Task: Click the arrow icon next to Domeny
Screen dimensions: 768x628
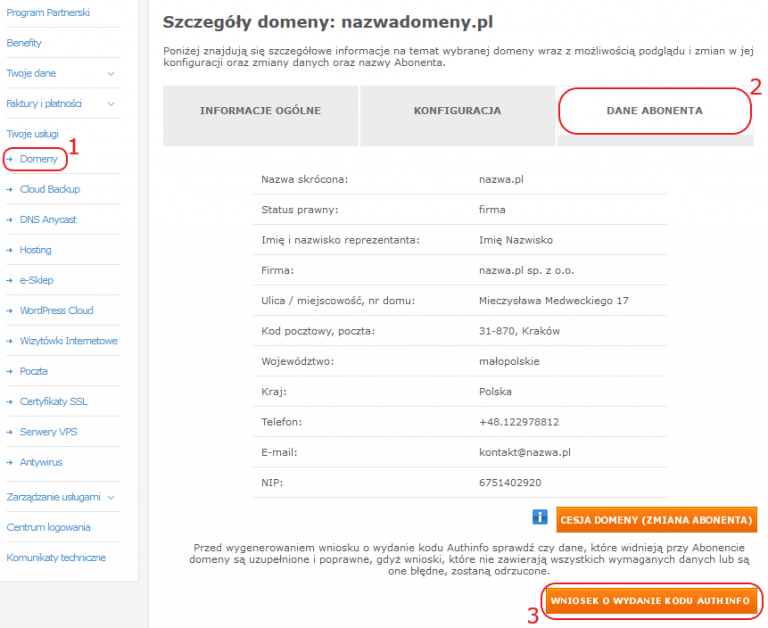Action: 10,159
